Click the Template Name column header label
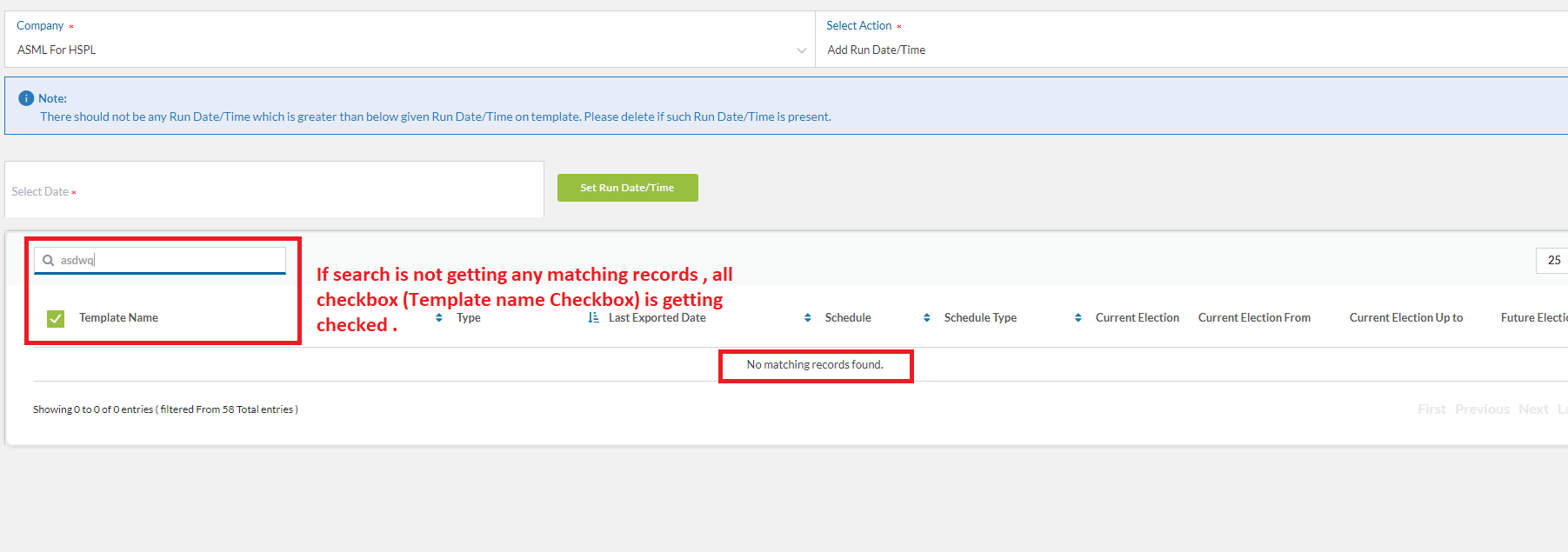The width and height of the screenshot is (1568, 552). (x=118, y=318)
